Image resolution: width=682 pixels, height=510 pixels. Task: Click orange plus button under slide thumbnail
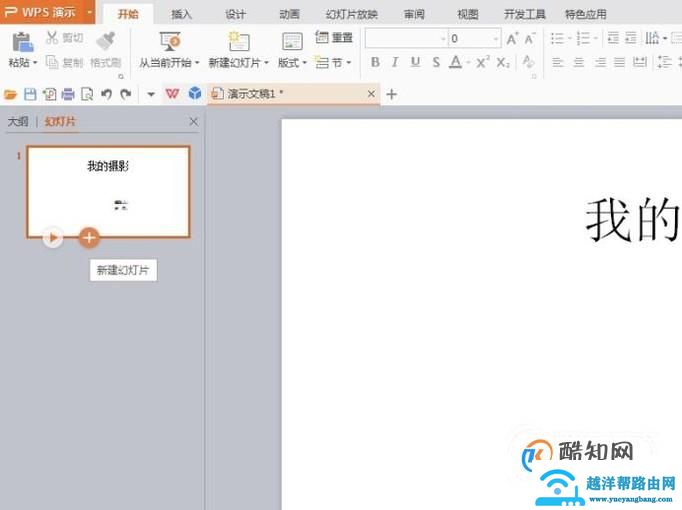click(x=89, y=237)
